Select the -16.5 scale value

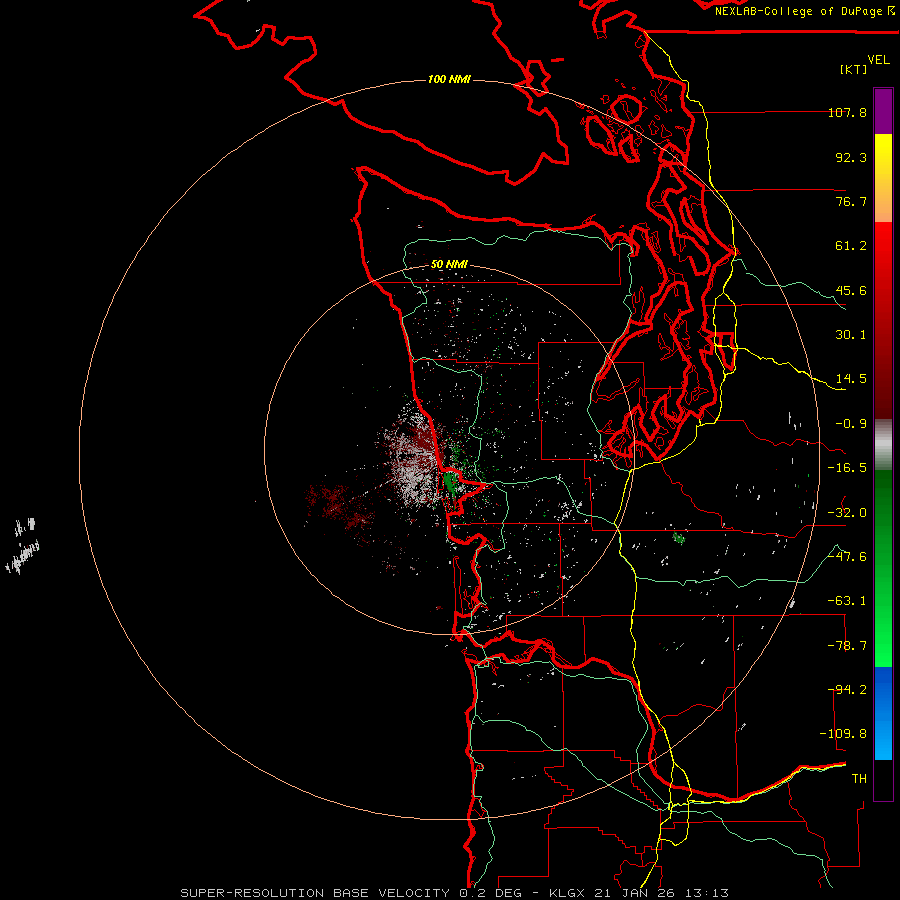tap(847, 468)
